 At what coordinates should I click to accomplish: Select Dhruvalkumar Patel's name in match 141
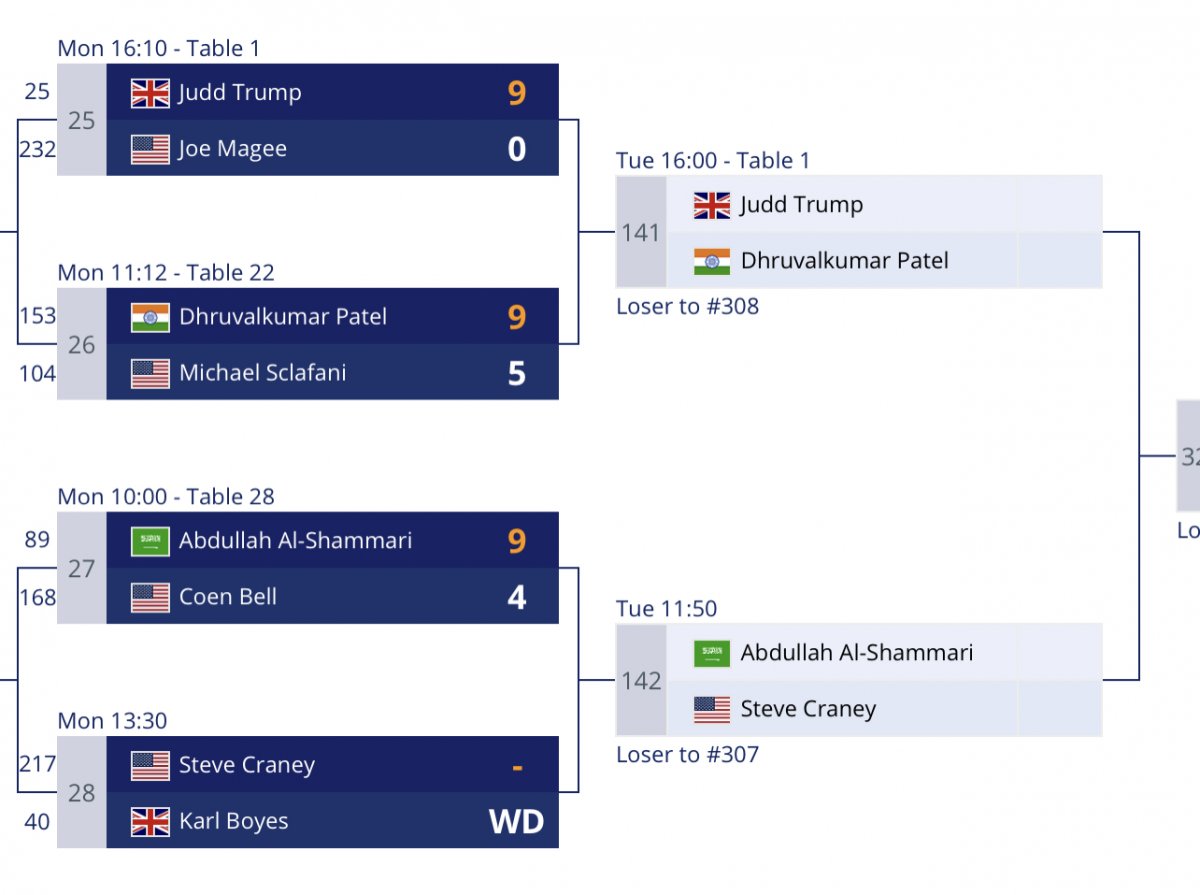pyautogui.click(x=844, y=261)
